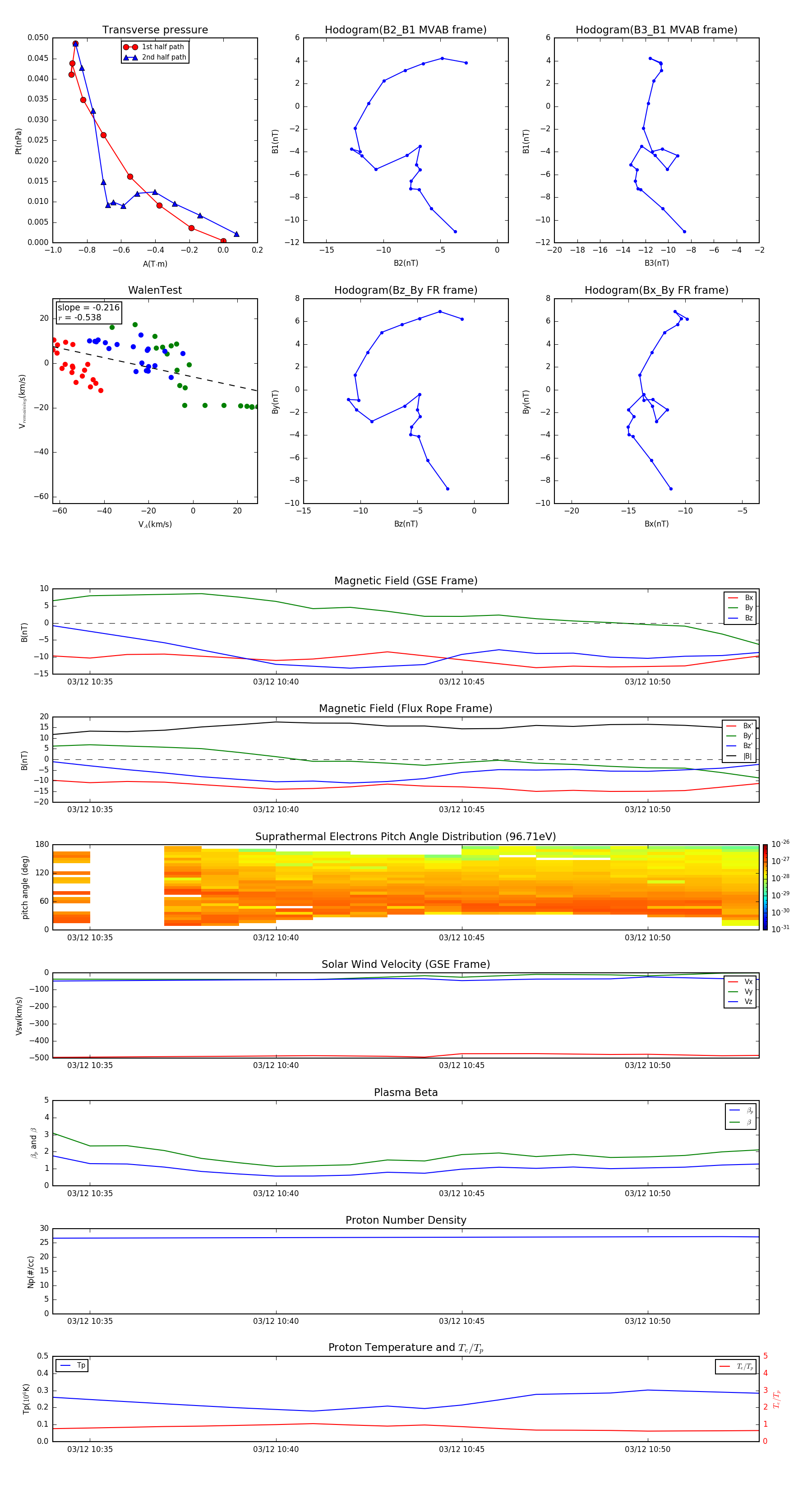Click the "Proton Temperature and Te/Tp" title
This screenshot has height=1489, width=812.
click(406, 1348)
